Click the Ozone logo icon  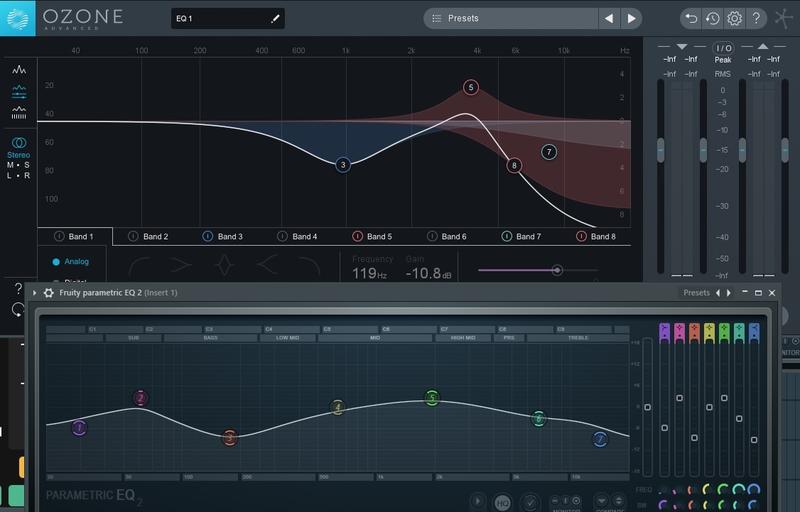click(18, 18)
